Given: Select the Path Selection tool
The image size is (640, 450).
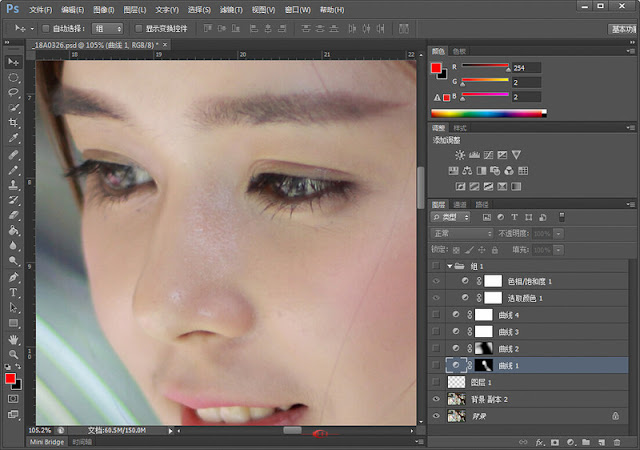Looking at the screenshot, I should [13, 307].
